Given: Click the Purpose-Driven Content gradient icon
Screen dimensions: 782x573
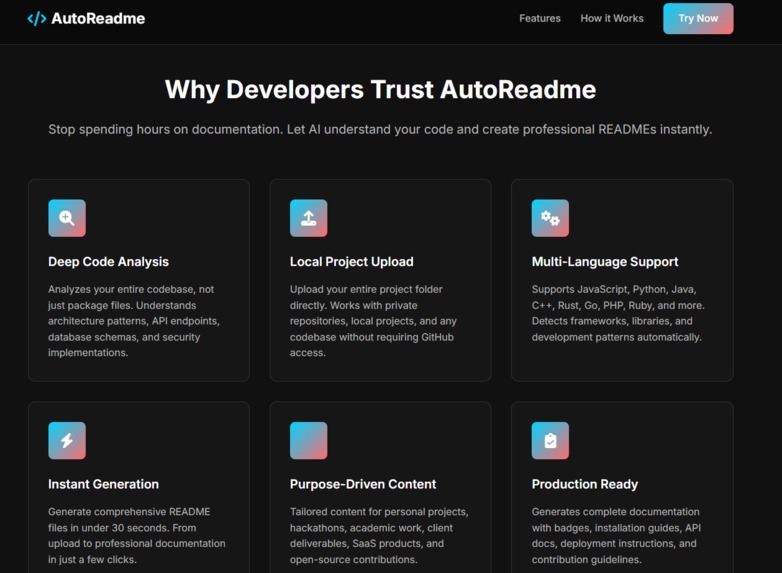Looking at the screenshot, I should 309,440.
